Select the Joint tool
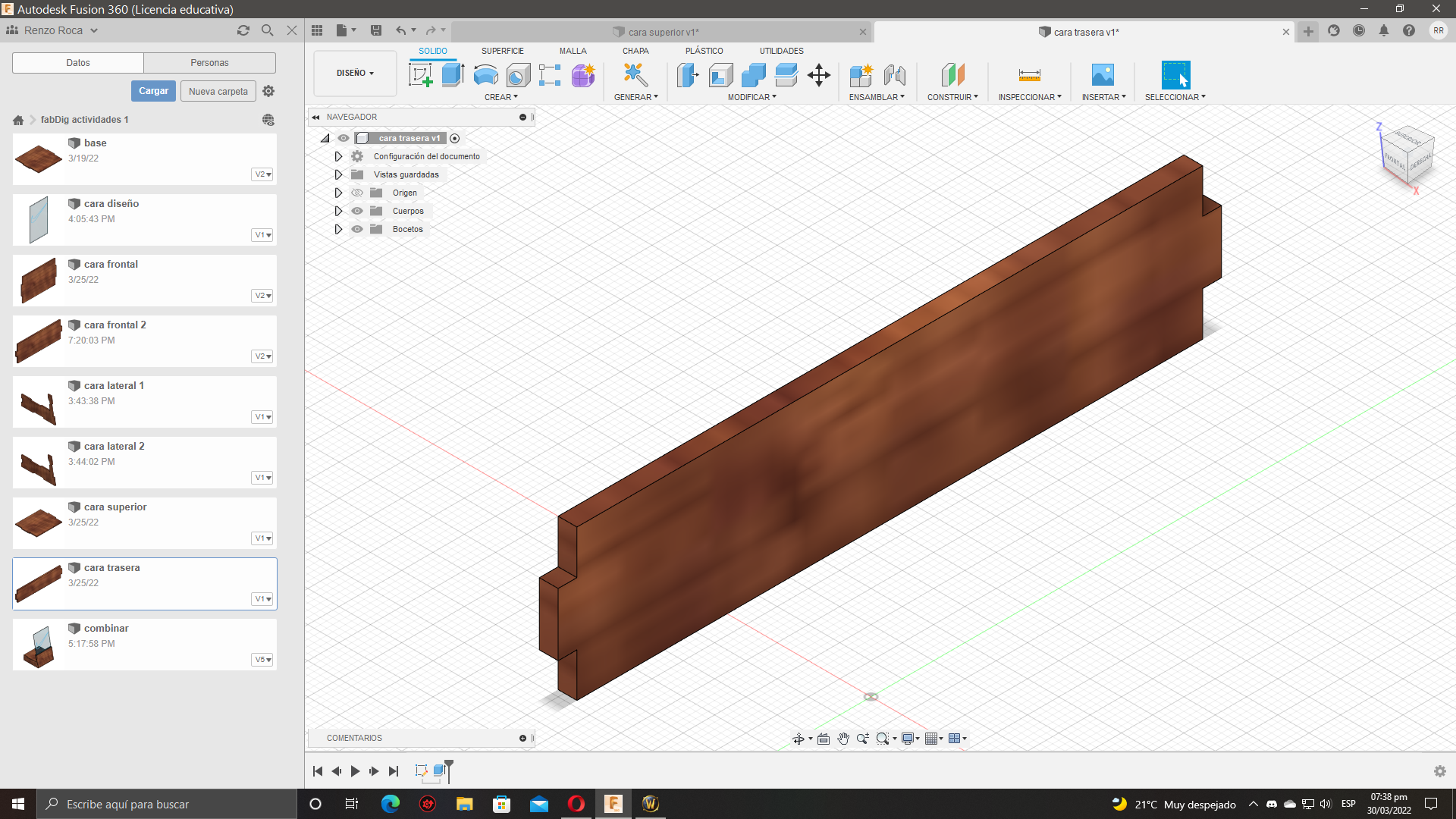Viewport: 1456px width, 819px height. pyautogui.click(x=895, y=75)
